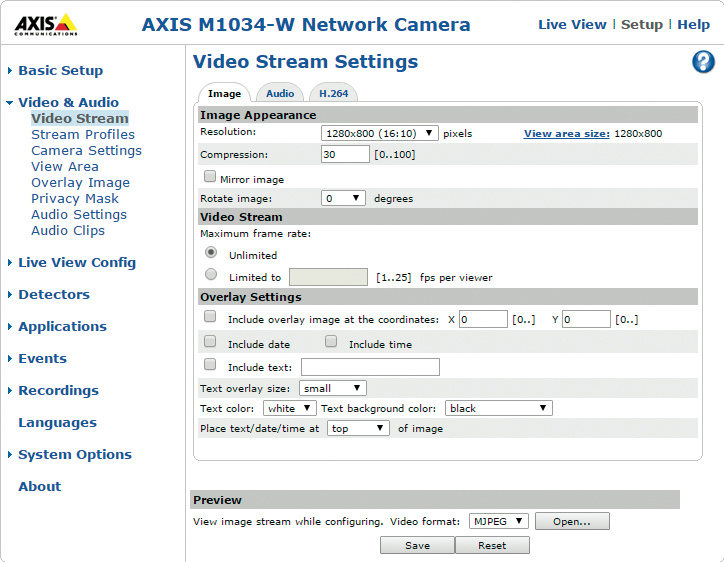The width and height of the screenshot is (724, 562).
Task: Click the Open... preview button
Action: [572, 521]
